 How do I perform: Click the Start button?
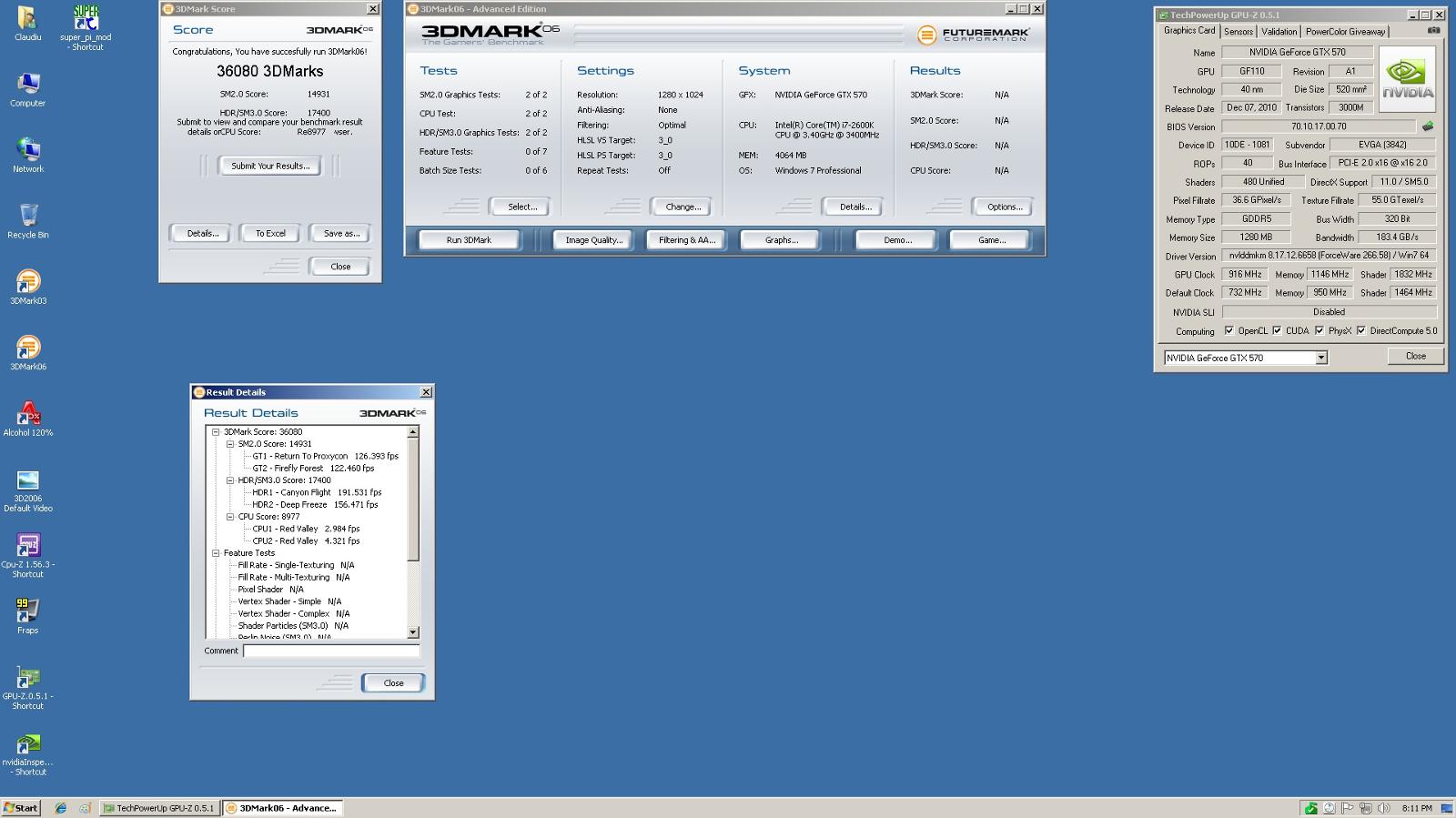tap(21, 808)
